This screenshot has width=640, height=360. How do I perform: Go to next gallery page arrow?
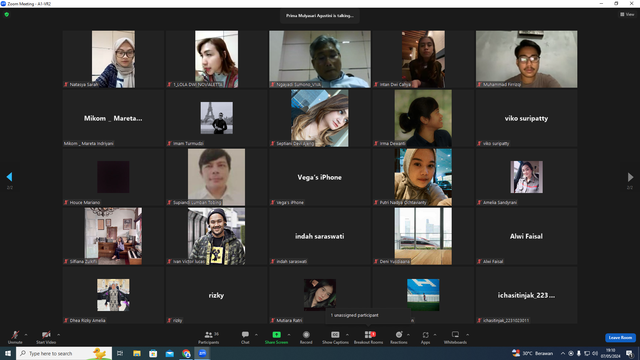coord(630,177)
